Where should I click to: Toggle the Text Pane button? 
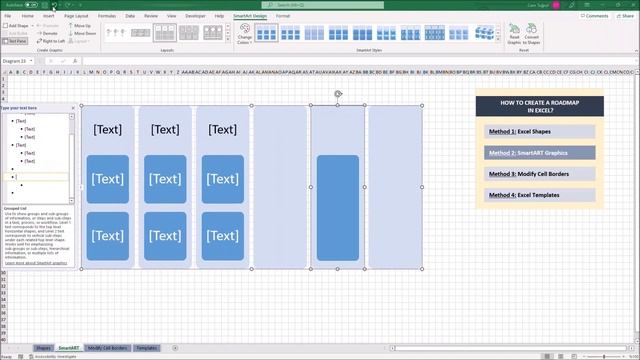pos(15,41)
